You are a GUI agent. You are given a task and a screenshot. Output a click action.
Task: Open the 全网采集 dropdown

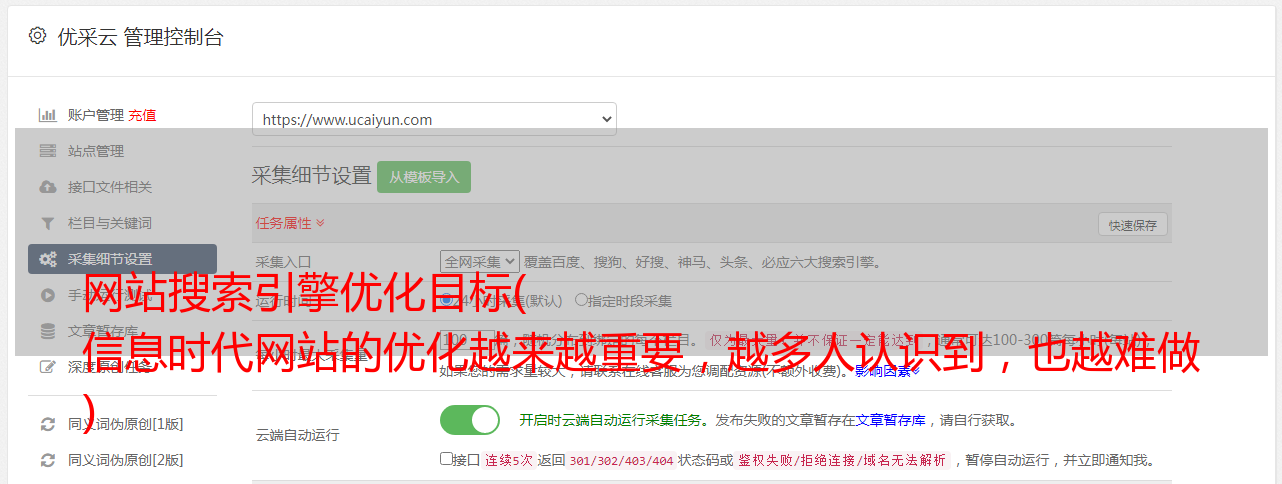[x=479, y=262]
